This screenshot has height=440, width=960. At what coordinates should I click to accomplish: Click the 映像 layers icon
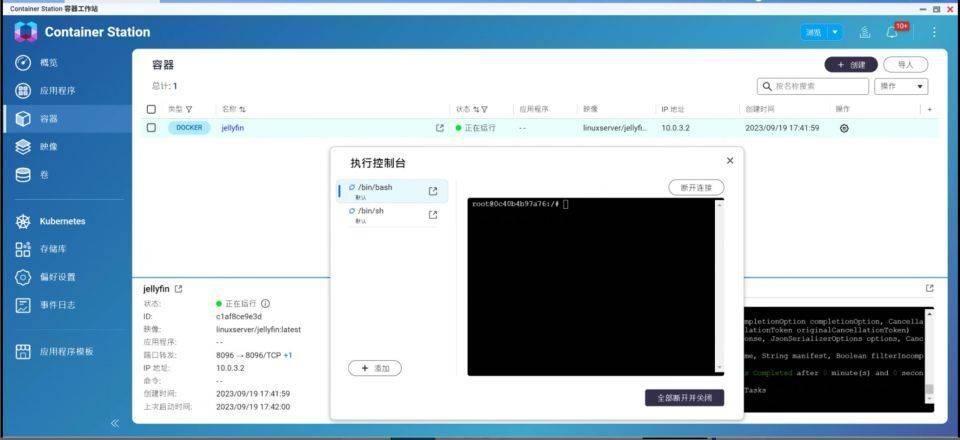click(23, 147)
